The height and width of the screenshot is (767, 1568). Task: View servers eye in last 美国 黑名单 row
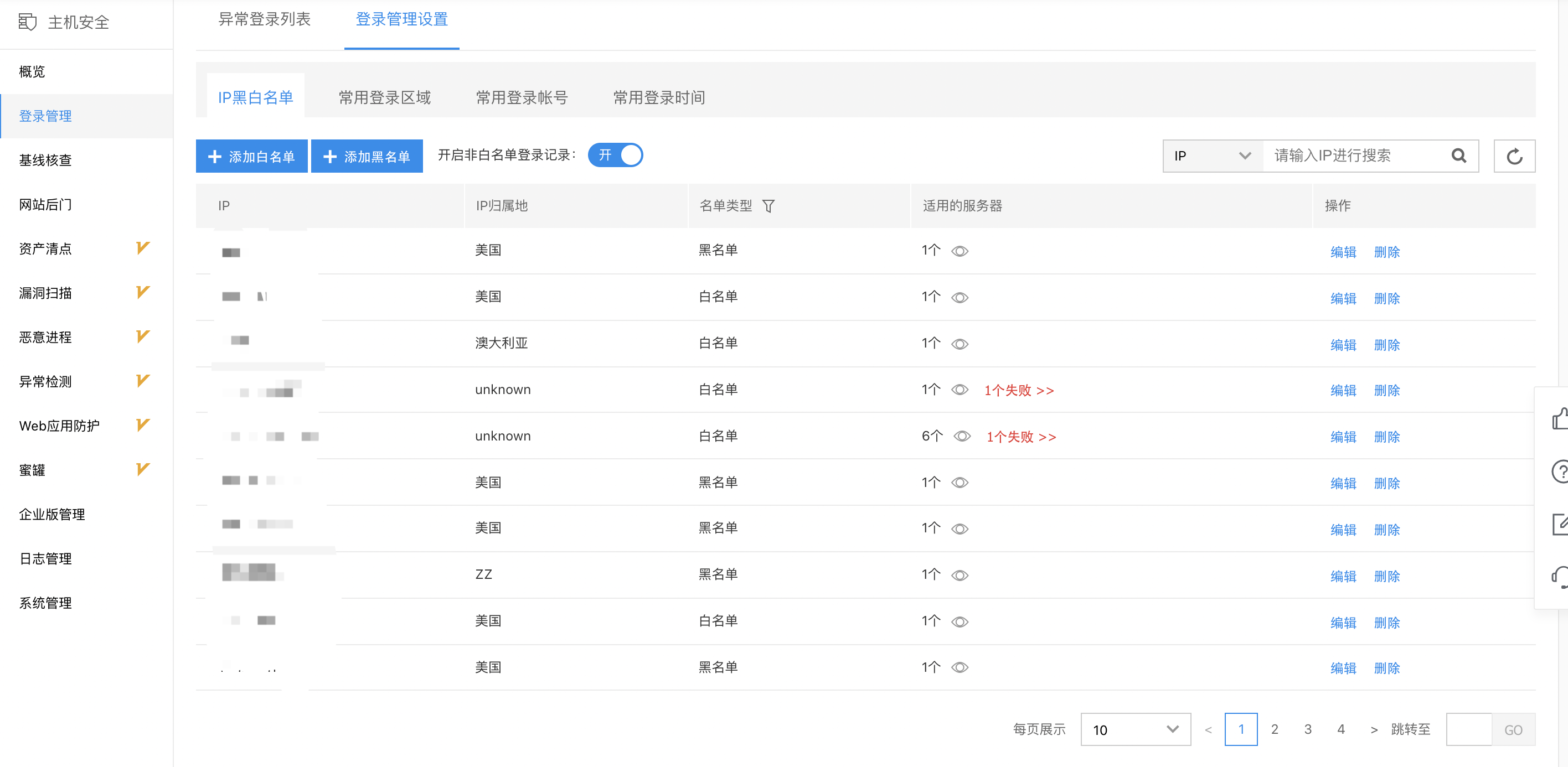point(960,667)
